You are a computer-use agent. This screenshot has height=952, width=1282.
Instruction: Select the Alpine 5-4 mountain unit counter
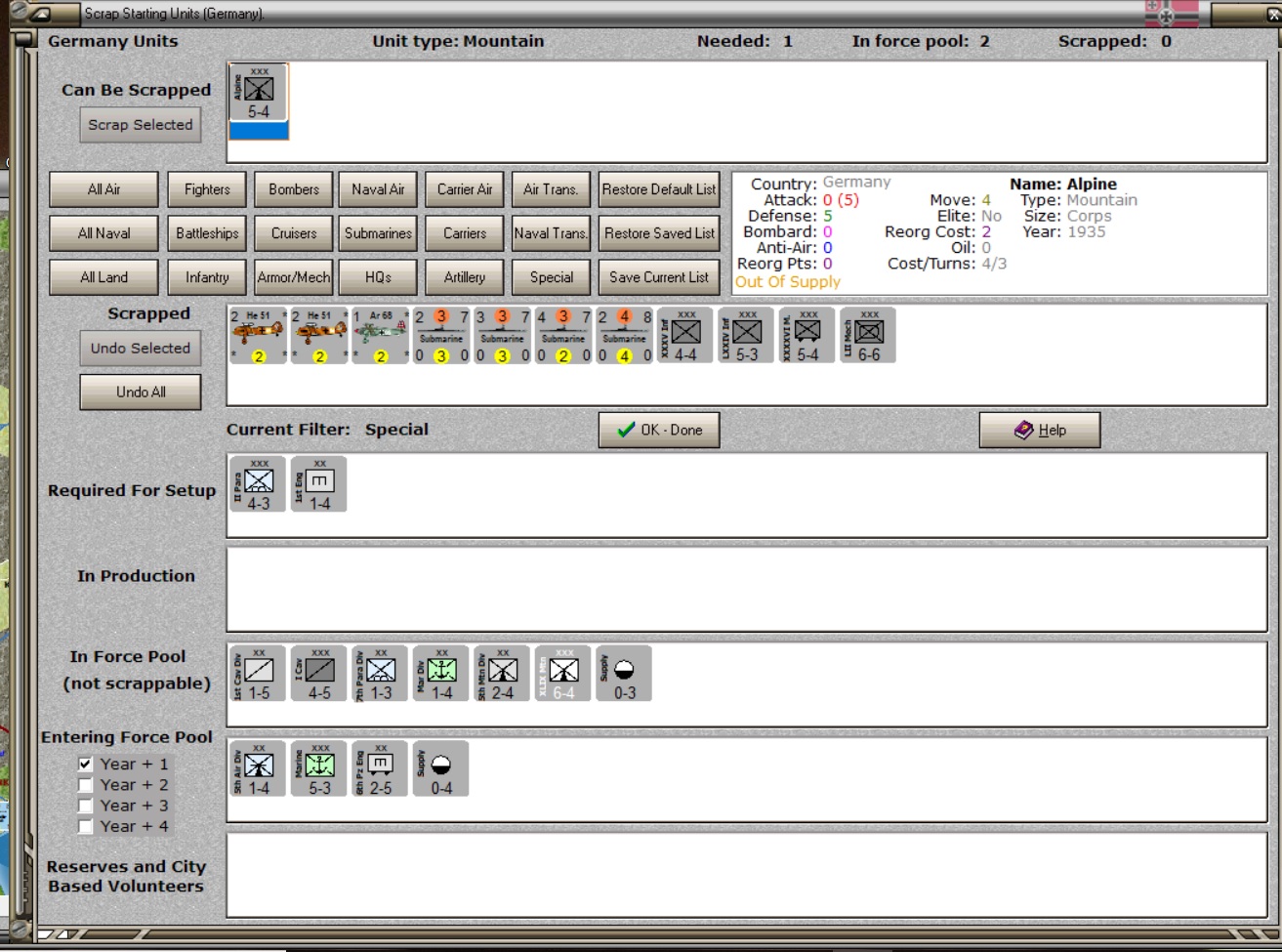point(259,95)
